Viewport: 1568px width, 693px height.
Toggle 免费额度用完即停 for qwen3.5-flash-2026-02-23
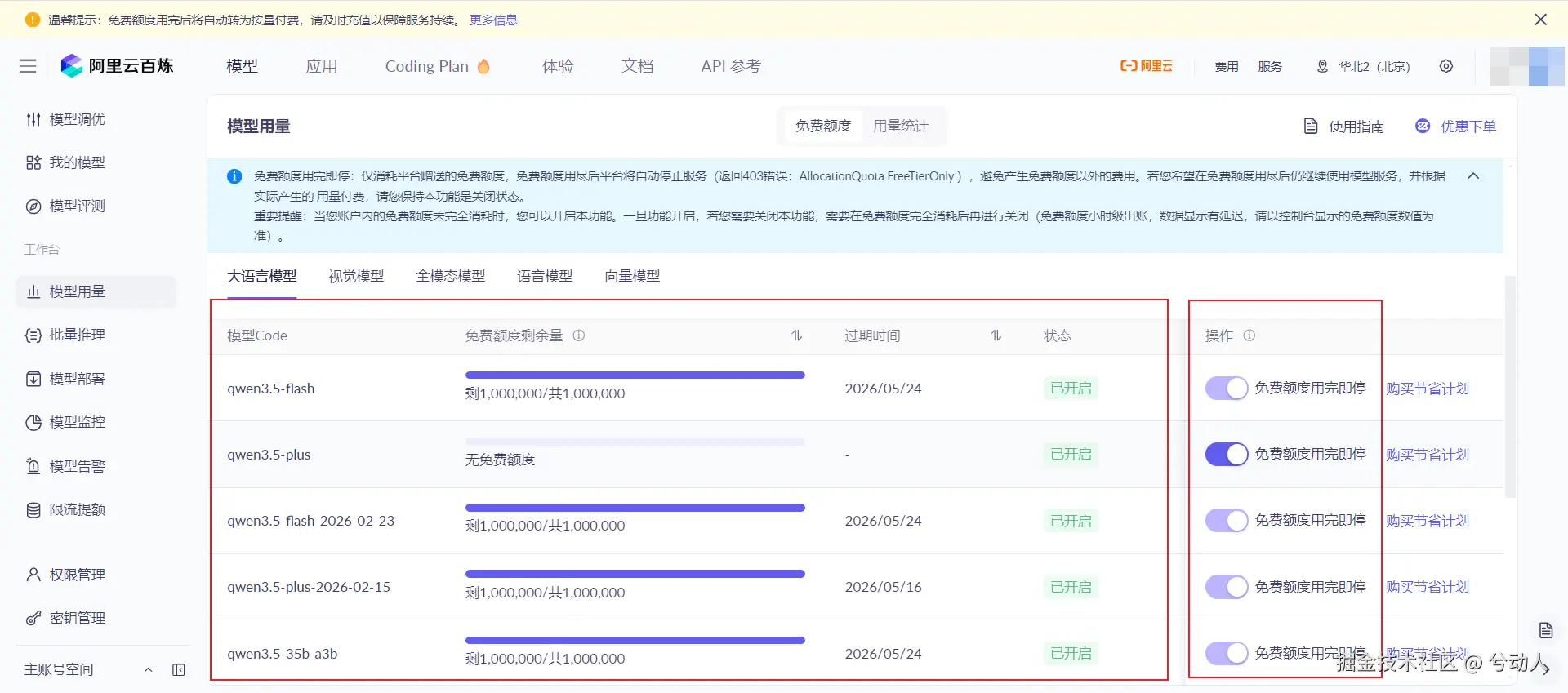[1227, 520]
